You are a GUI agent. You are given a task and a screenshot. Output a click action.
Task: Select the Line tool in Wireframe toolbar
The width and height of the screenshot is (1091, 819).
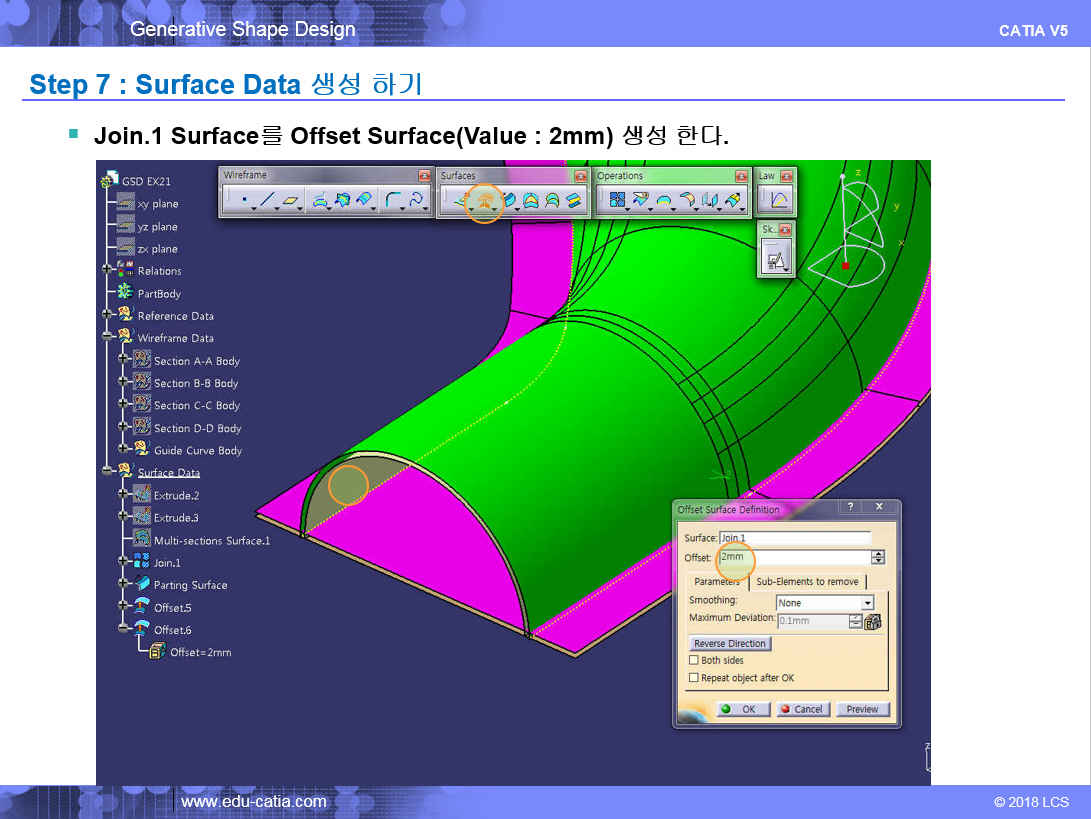coord(266,201)
